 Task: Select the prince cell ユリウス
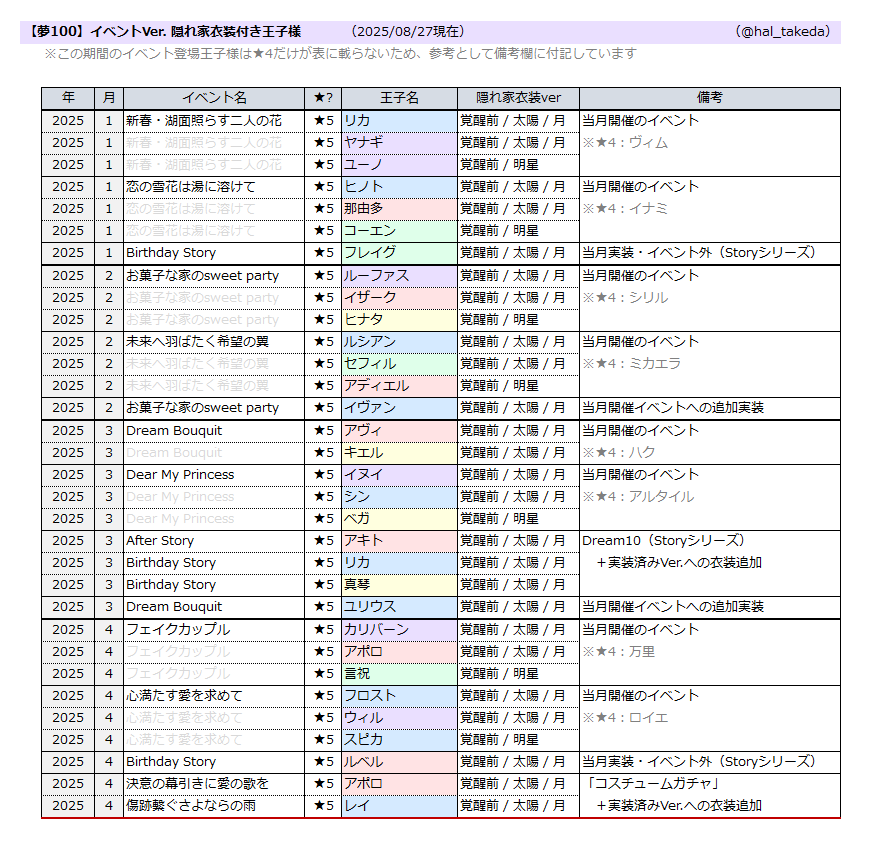pyautogui.click(x=399, y=607)
